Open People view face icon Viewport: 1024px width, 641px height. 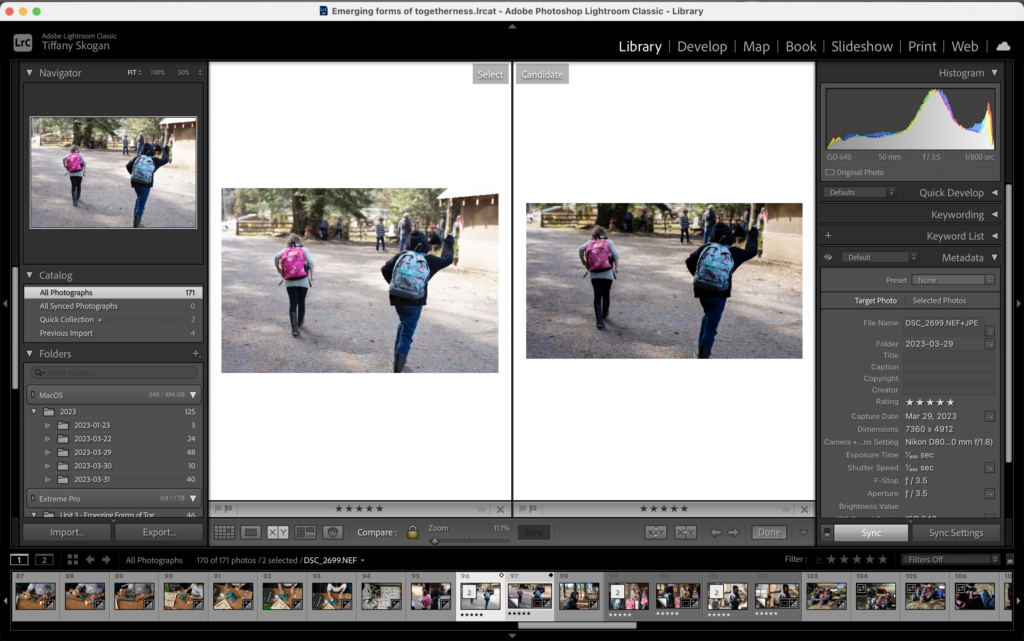(332, 533)
